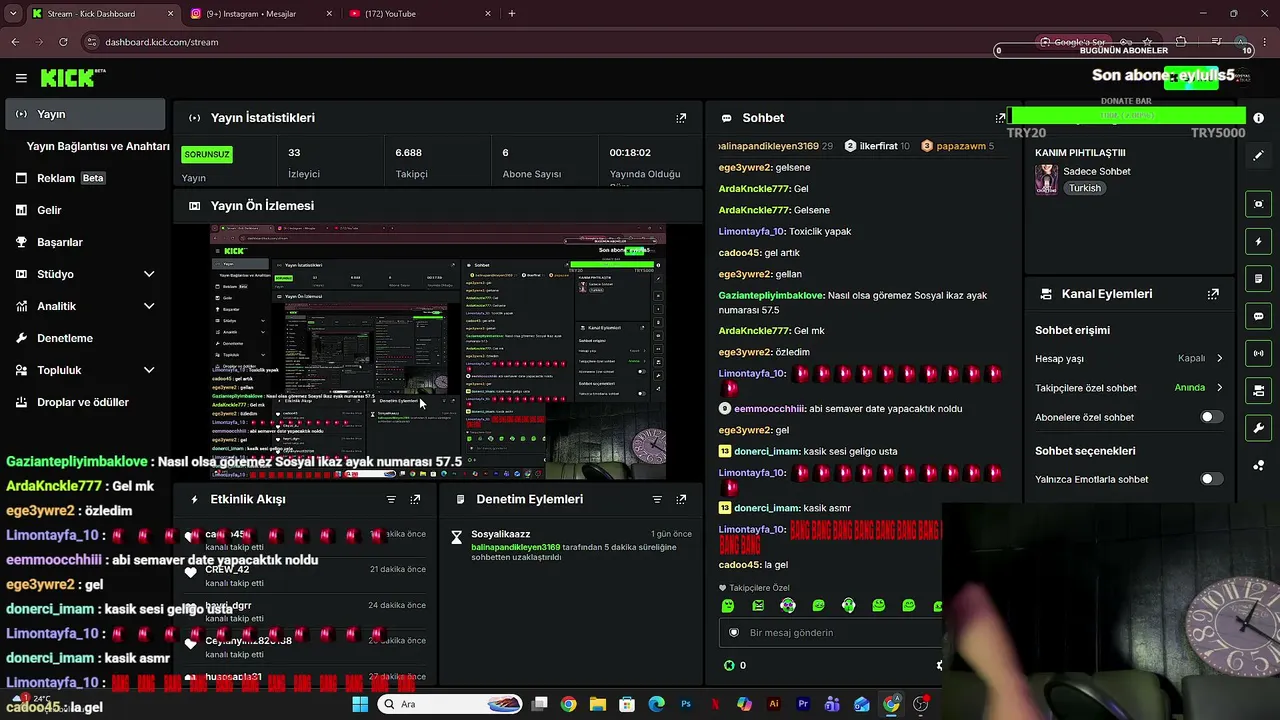The image size is (1280, 720).
Task: Click the Sosyalikaazz entry in Denetim Eylemleri
Action: coord(501,534)
